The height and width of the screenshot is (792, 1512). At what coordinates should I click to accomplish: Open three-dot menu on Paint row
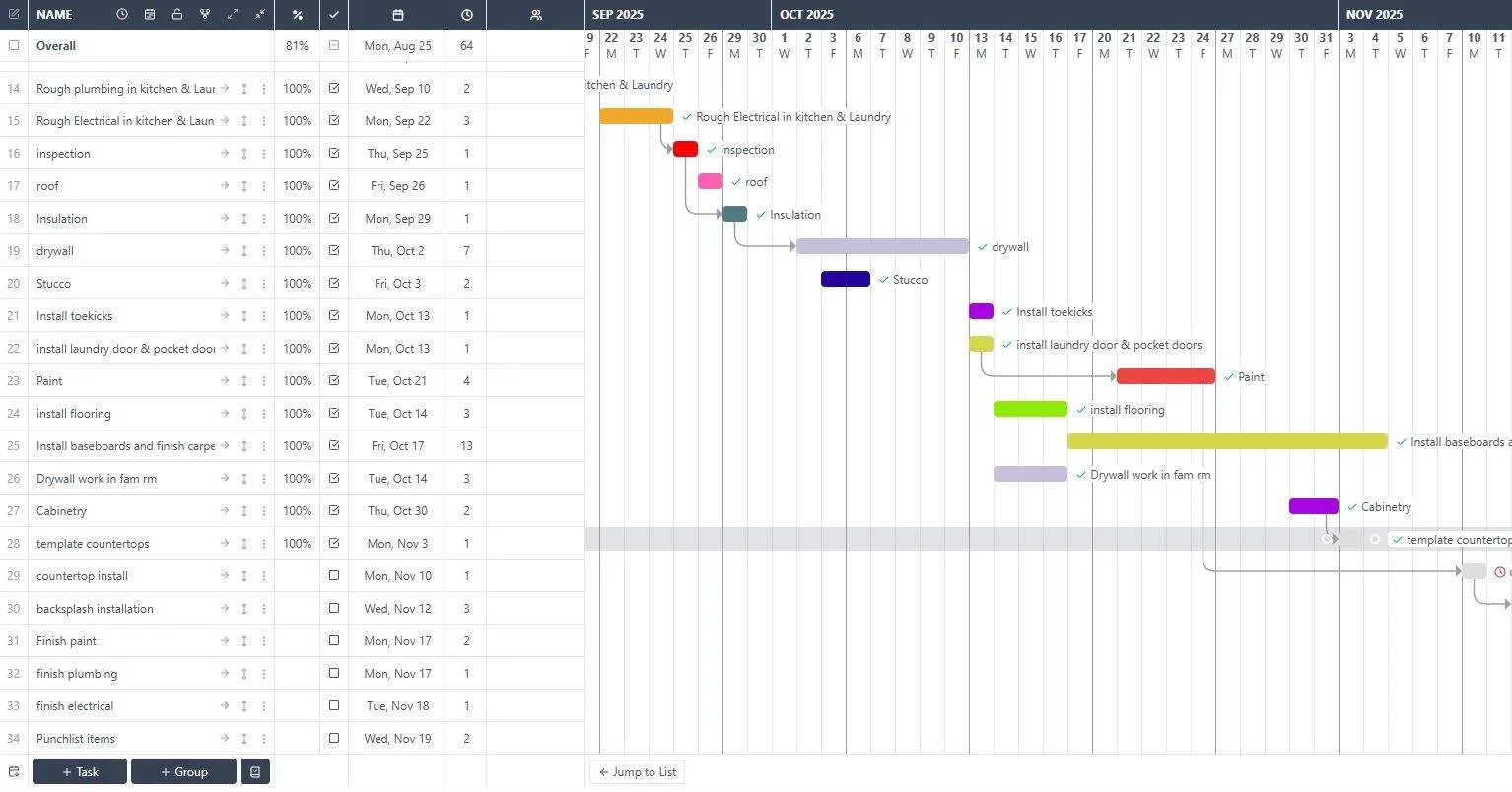(x=264, y=380)
